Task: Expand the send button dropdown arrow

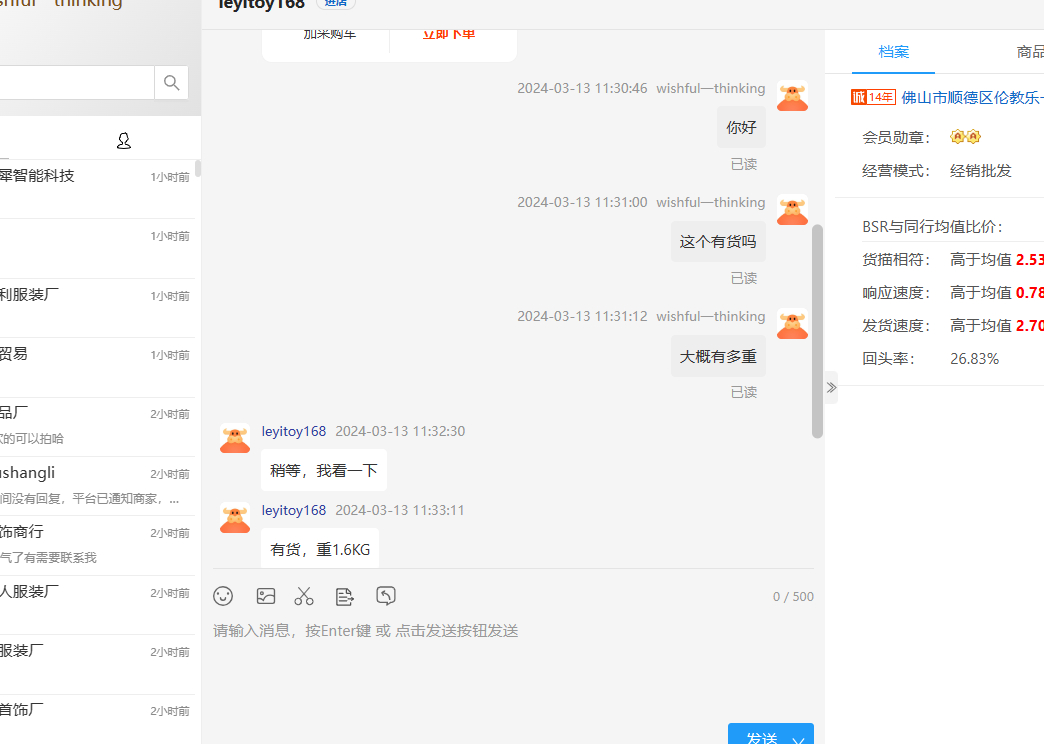Action: point(798,739)
